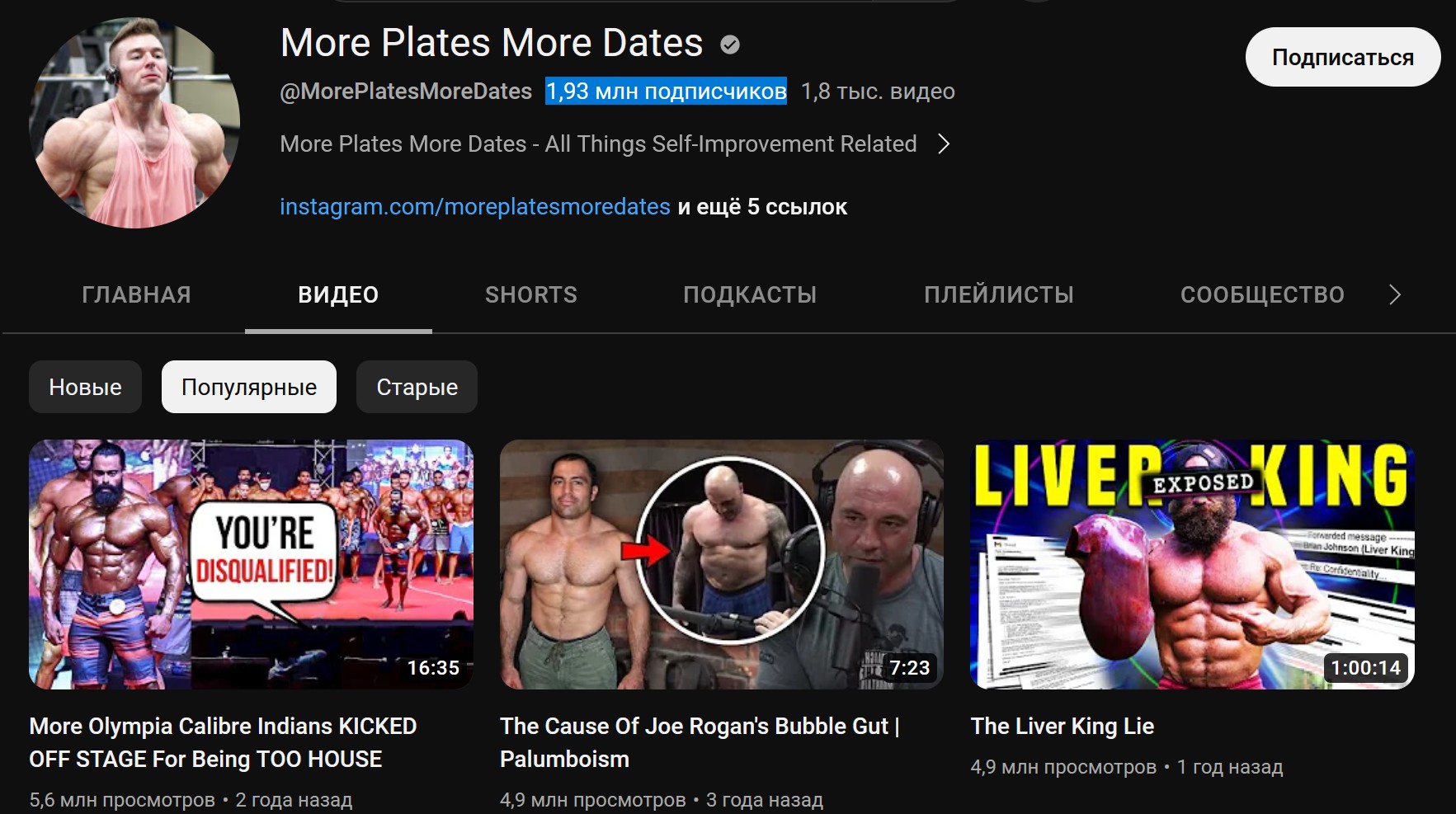The width and height of the screenshot is (1456, 814).
Task: Expand the 'и ещё 5 ссылок' links list
Action: [x=762, y=206]
